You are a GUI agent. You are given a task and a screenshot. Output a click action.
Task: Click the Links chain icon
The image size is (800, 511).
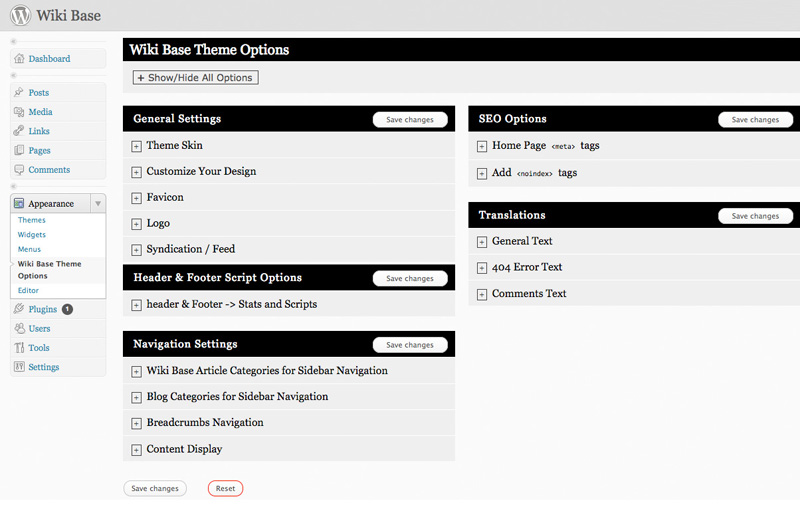[x=19, y=131]
